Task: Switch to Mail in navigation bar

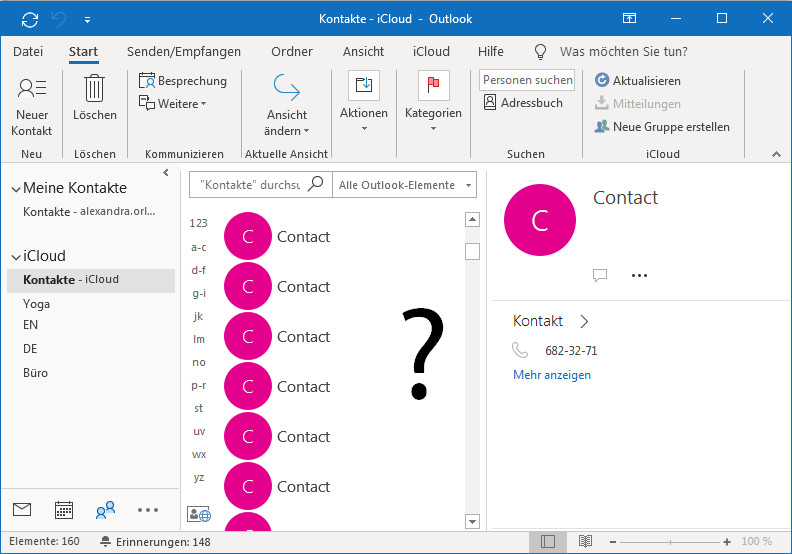Action: click(22, 510)
